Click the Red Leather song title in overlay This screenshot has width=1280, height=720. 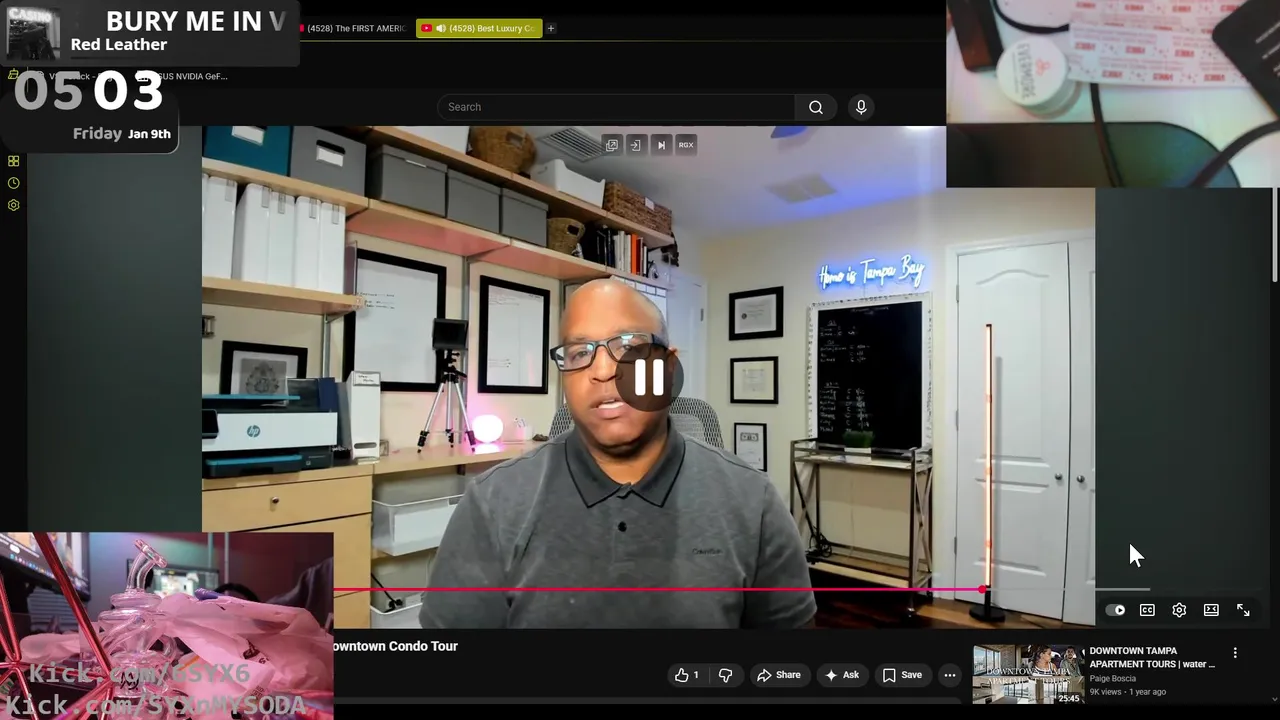click(x=119, y=44)
